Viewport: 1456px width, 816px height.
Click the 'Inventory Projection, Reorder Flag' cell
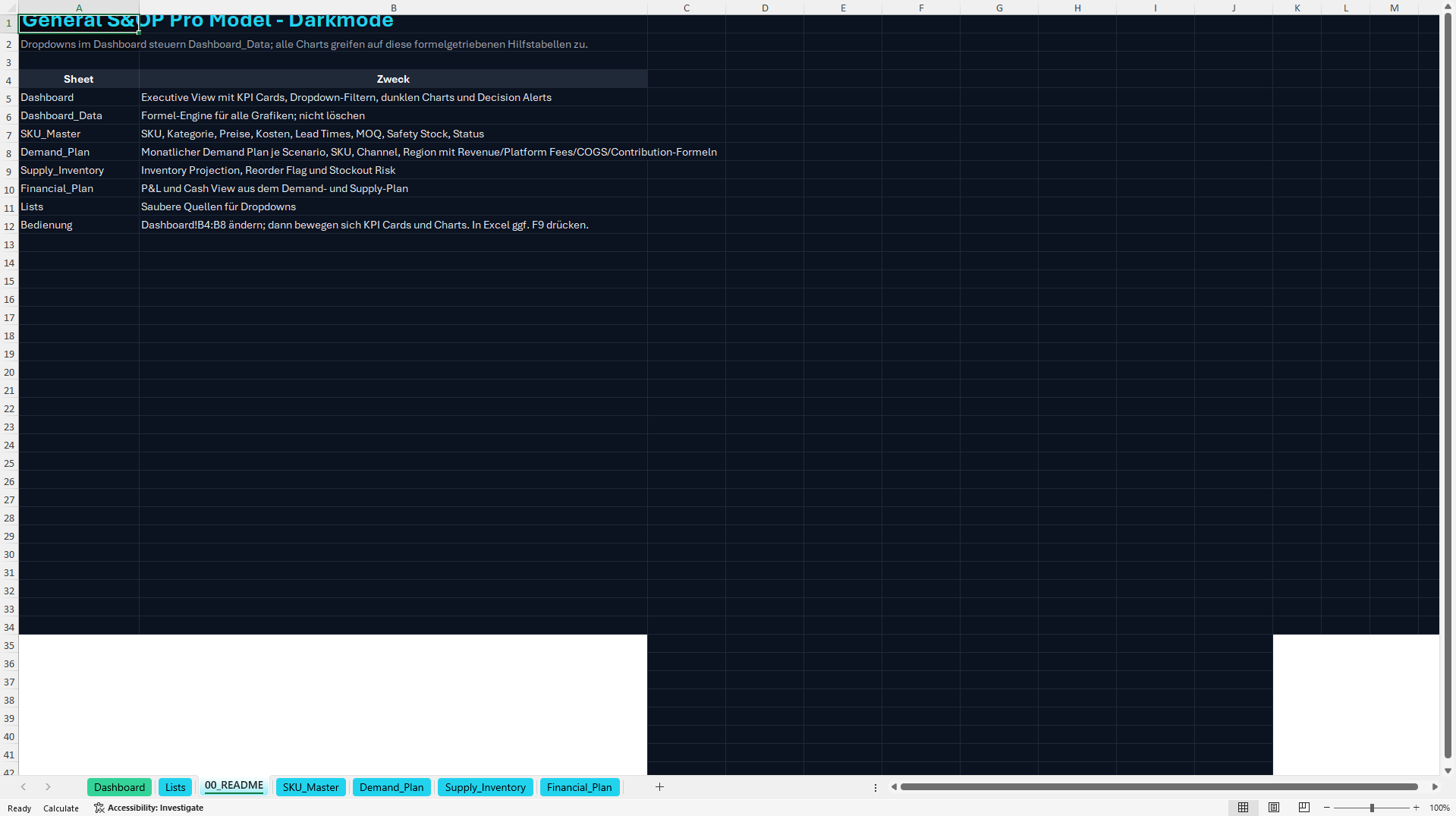pos(393,170)
